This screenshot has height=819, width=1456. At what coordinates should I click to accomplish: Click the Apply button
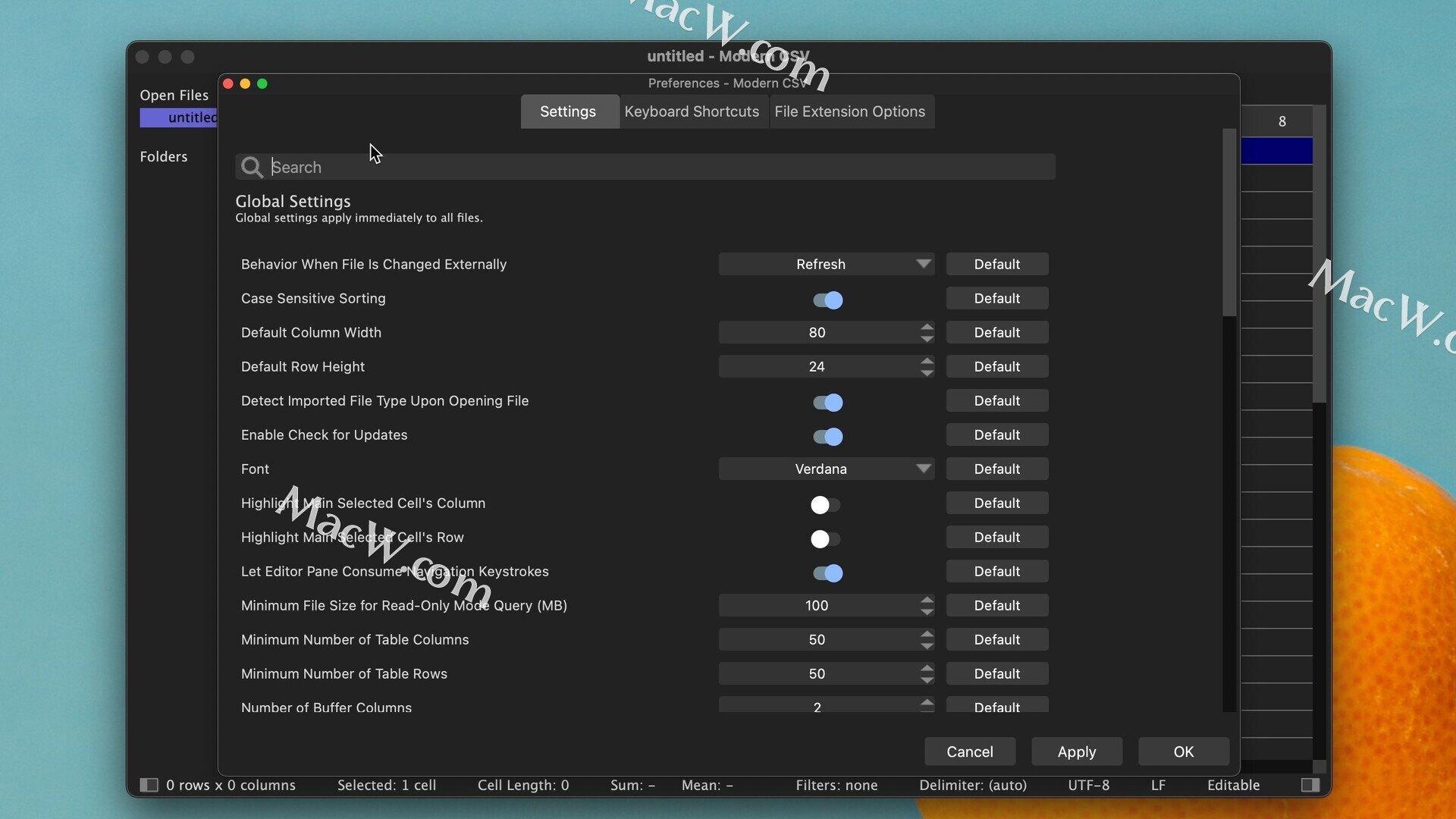coord(1077,752)
